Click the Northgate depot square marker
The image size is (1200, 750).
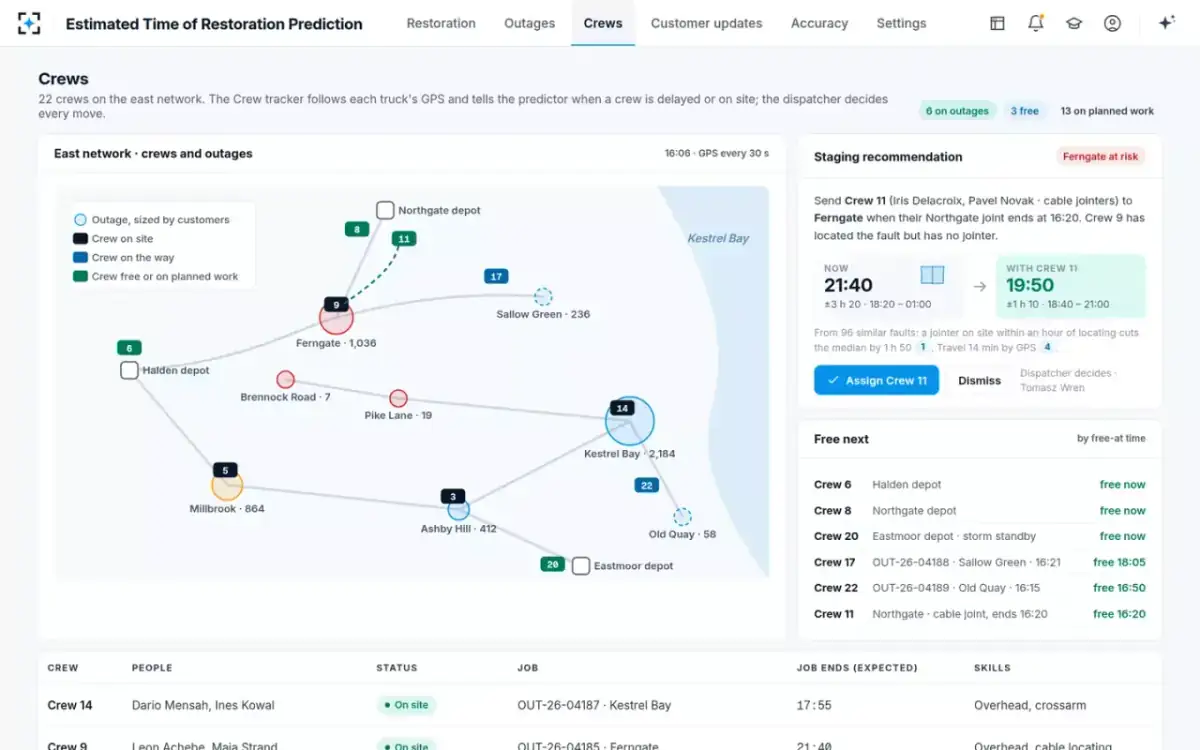(x=385, y=210)
